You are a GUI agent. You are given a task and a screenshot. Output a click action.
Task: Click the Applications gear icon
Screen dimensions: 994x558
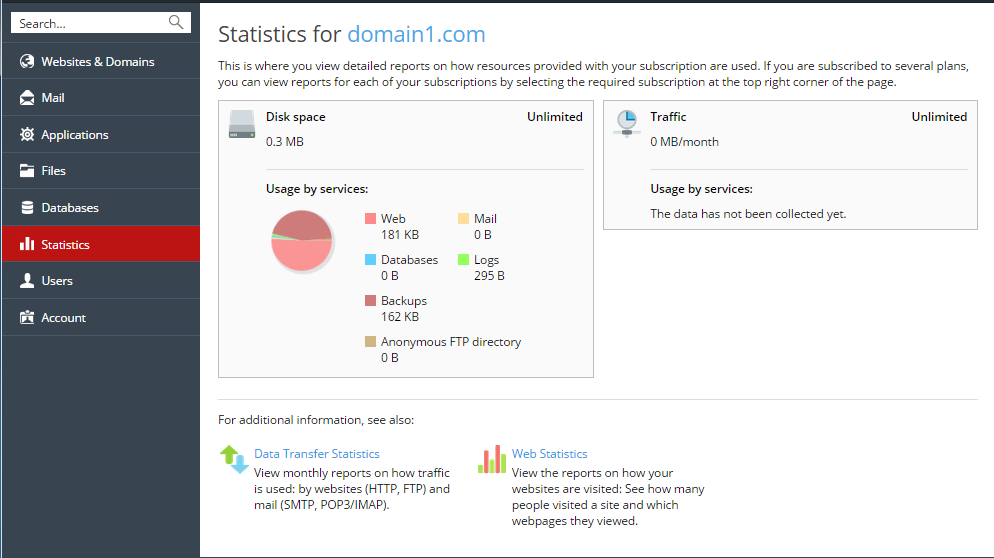click(x=27, y=134)
